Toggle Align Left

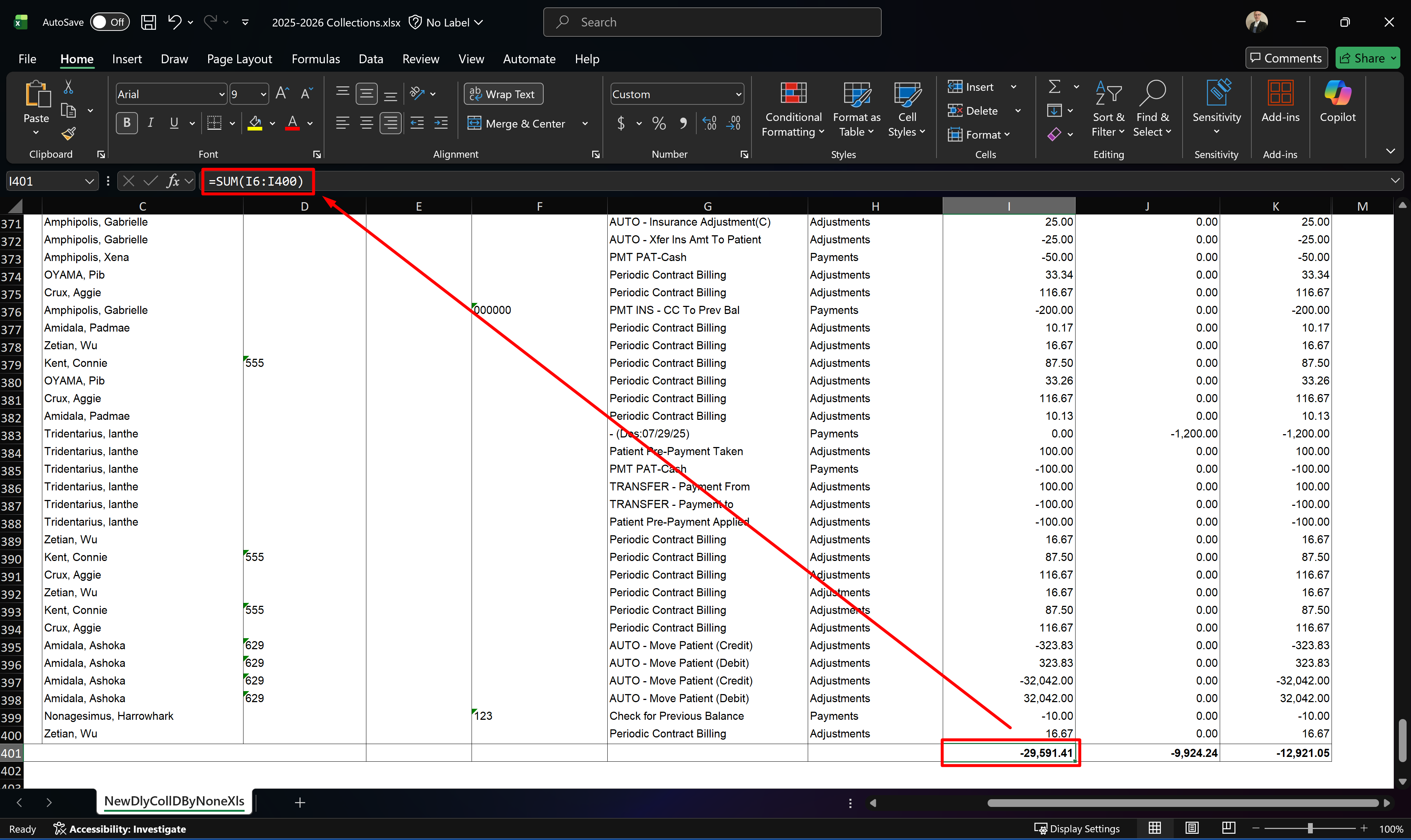(x=342, y=123)
